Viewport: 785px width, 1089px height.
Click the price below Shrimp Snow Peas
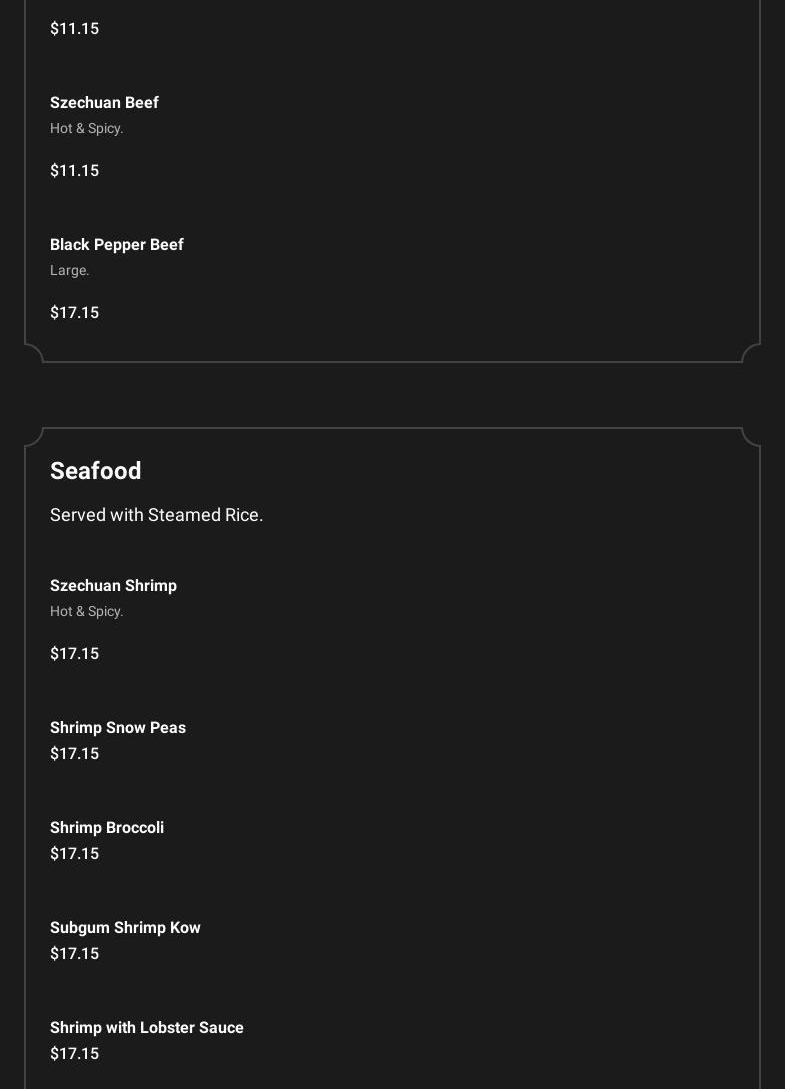point(74,753)
